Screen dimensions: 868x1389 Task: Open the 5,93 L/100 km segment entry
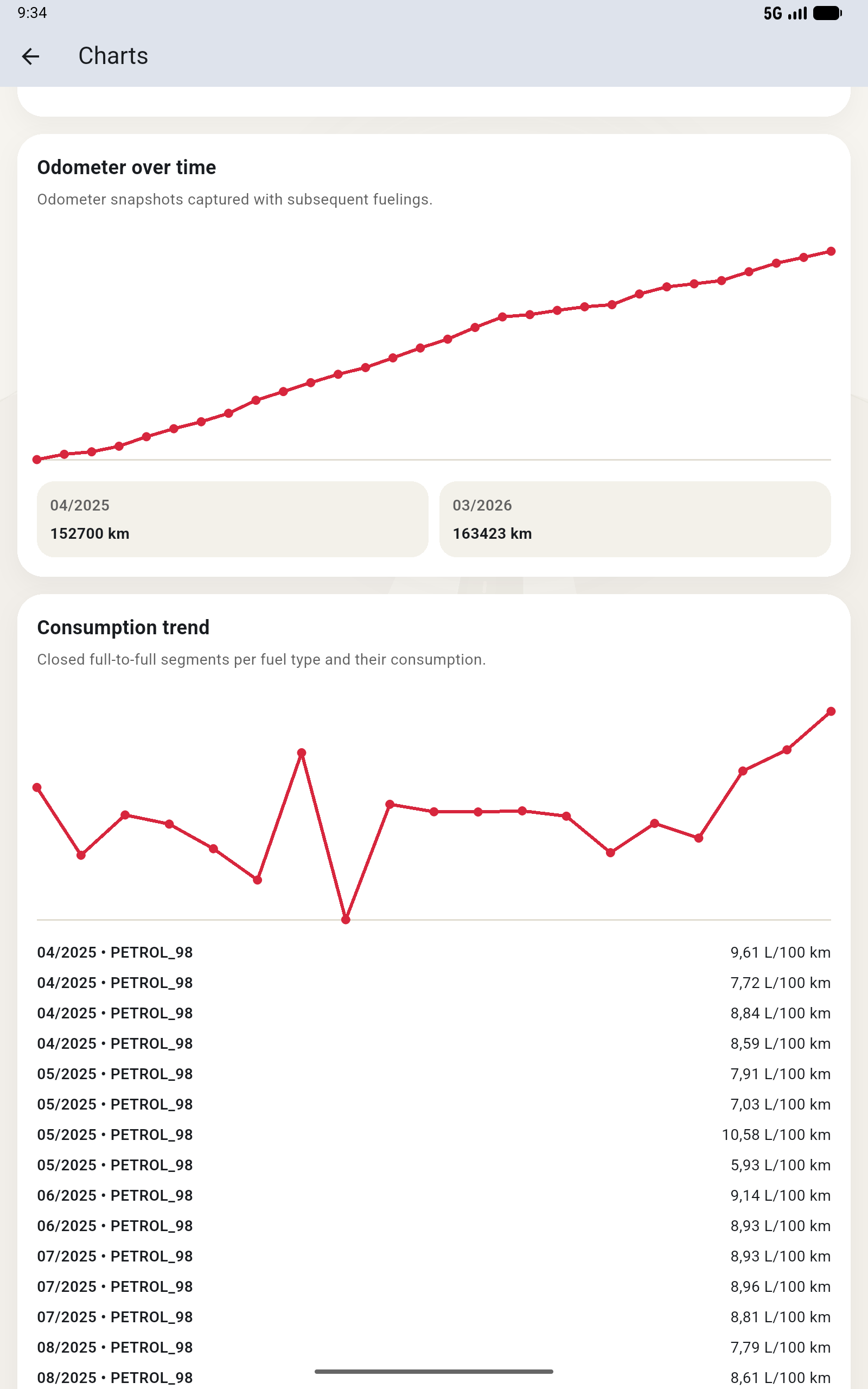(x=433, y=1165)
